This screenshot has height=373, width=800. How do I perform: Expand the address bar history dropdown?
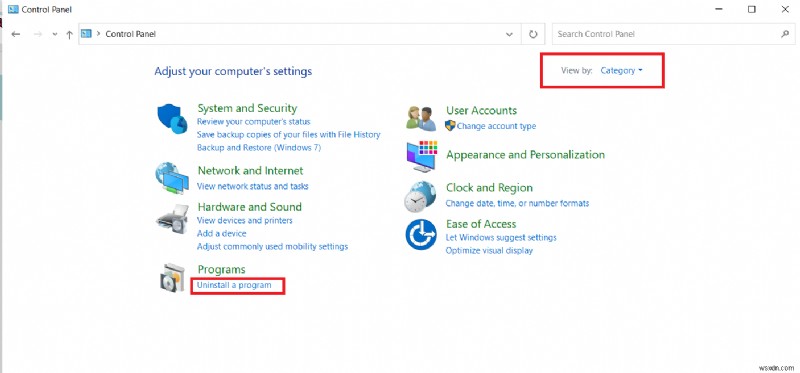point(509,34)
